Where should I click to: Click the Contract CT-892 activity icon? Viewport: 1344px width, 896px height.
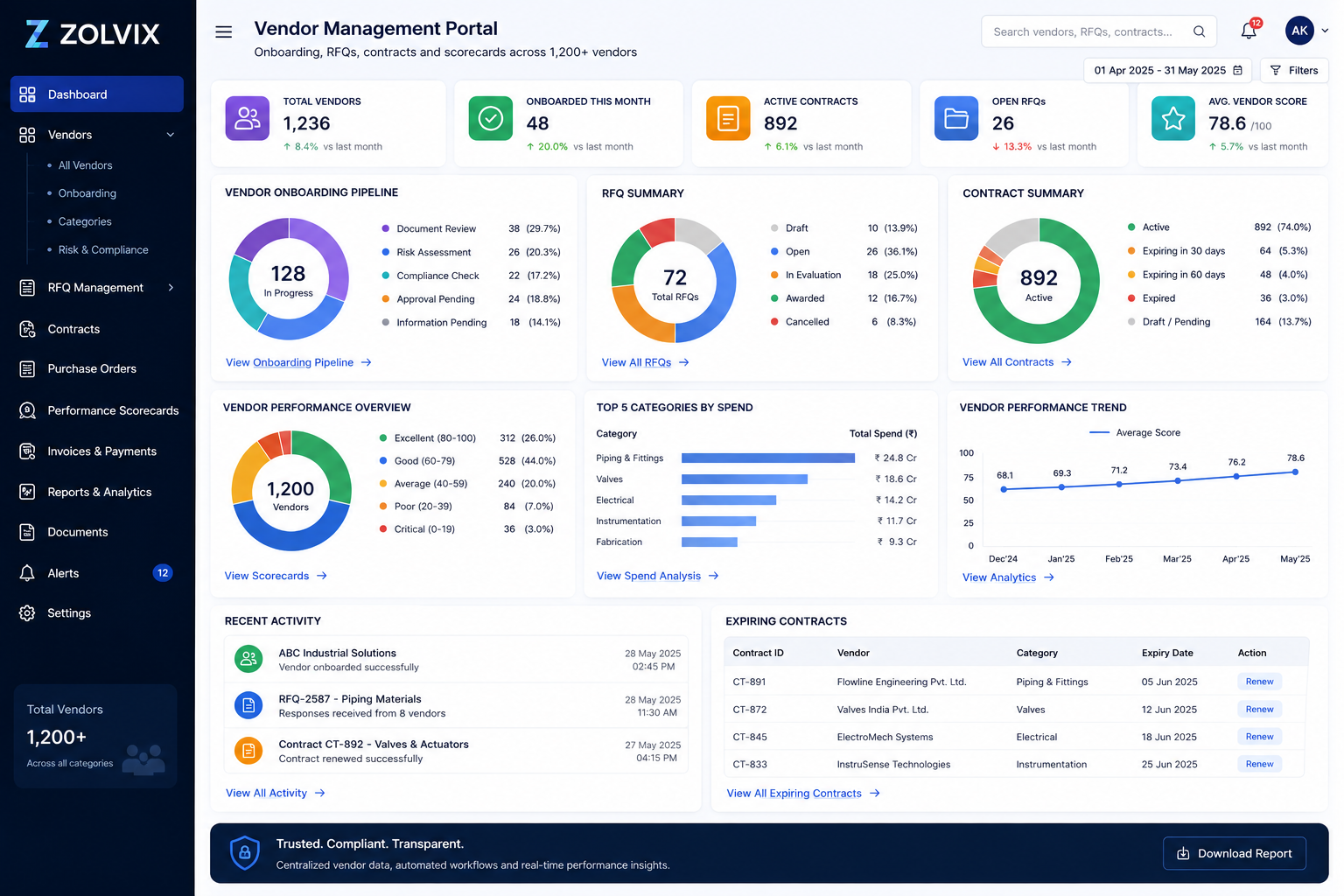[248, 750]
